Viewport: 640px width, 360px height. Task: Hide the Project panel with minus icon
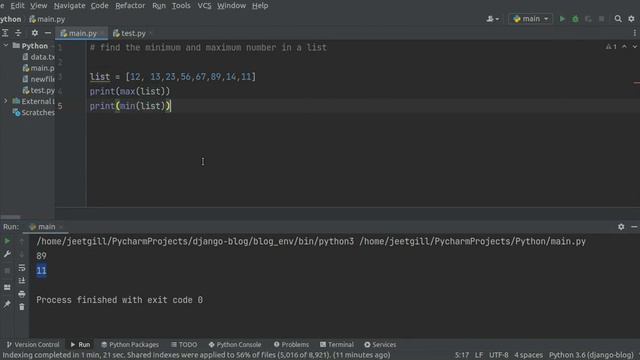pos(48,33)
